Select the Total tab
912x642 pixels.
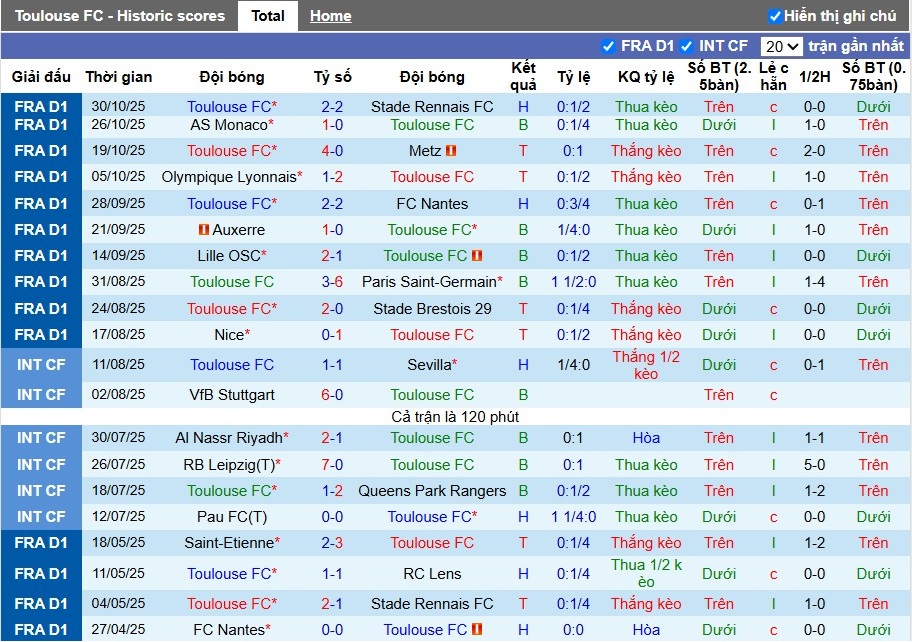tap(267, 16)
